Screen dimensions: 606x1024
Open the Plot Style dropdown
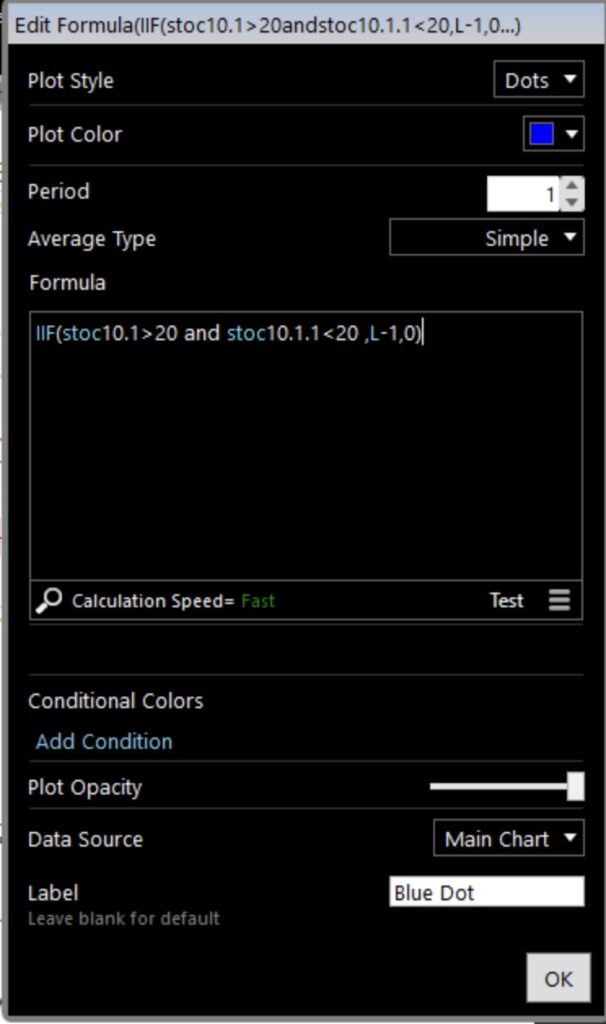pos(538,80)
